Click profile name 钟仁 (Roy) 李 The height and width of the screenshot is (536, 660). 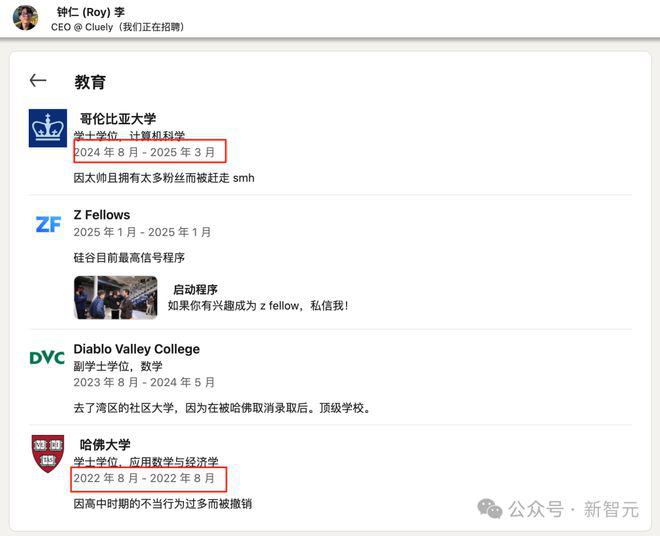pos(90,12)
